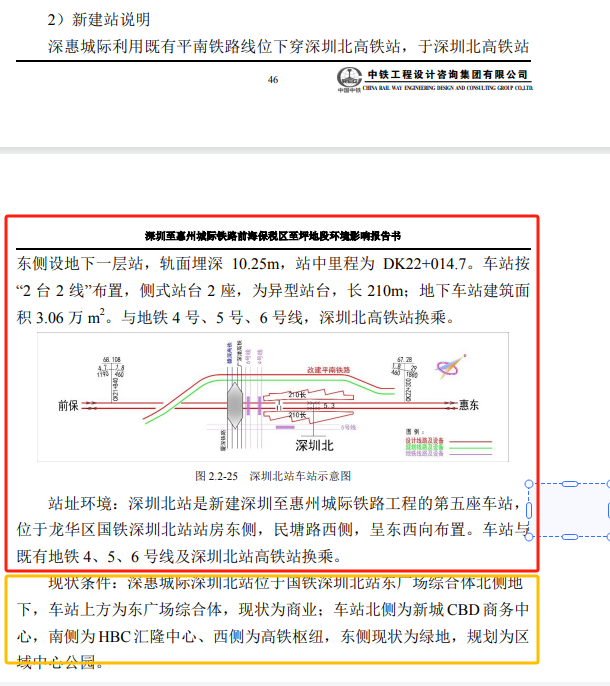Image resolution: width=610 pixels, height=686 pixels.
Task: Click the top-middle pill-shaped selection handle
Action: (x=570, y=484)
